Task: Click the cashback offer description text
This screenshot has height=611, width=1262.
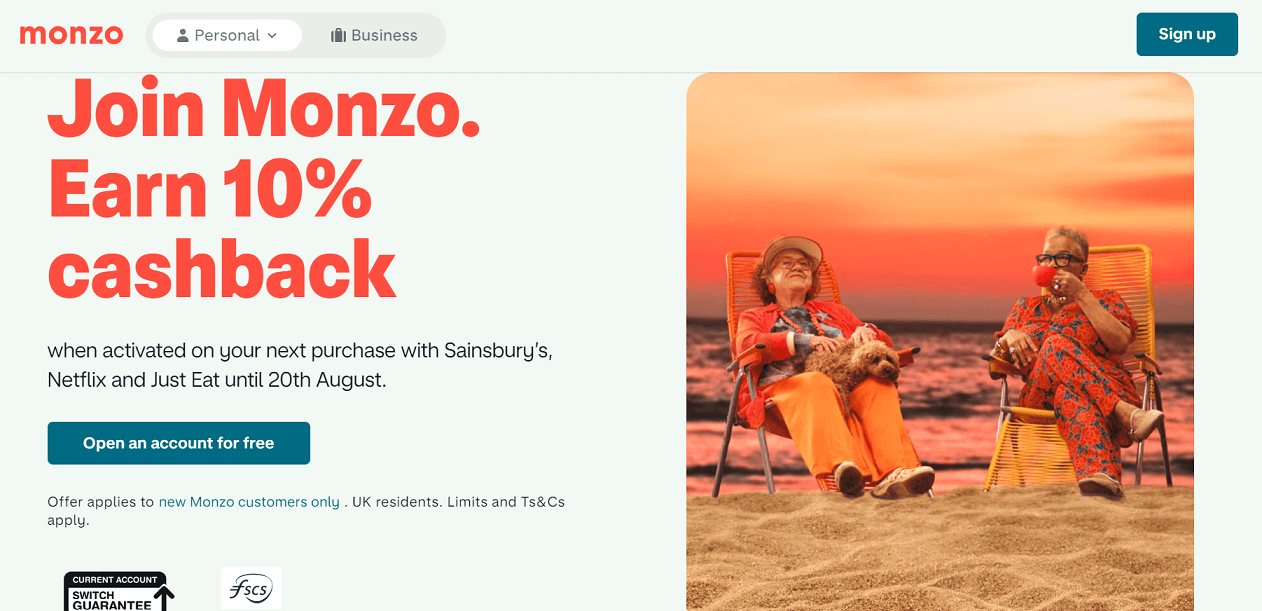Action: [x=300, y=365]
